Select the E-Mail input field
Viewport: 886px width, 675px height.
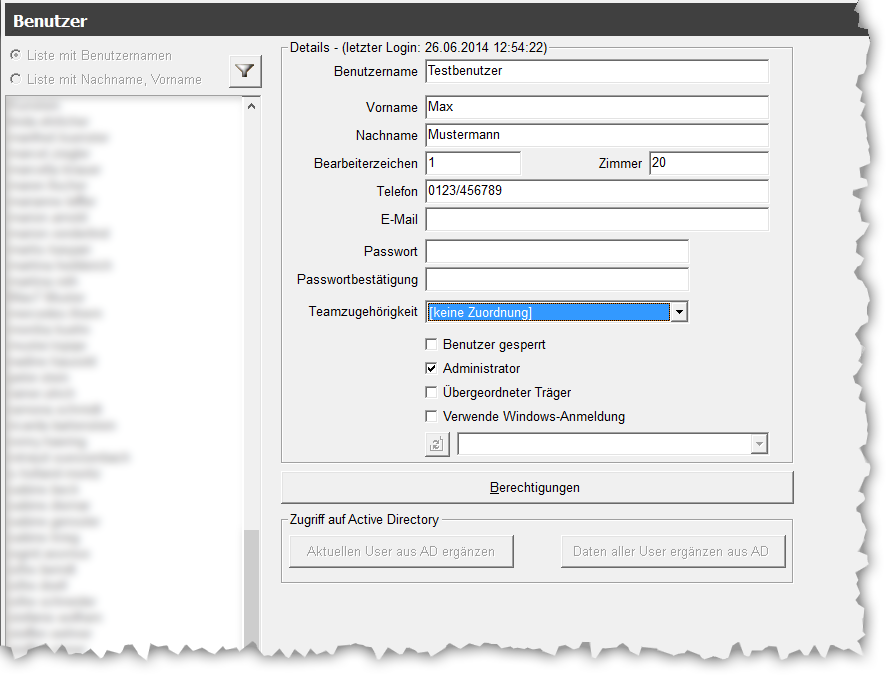[596, 220]
